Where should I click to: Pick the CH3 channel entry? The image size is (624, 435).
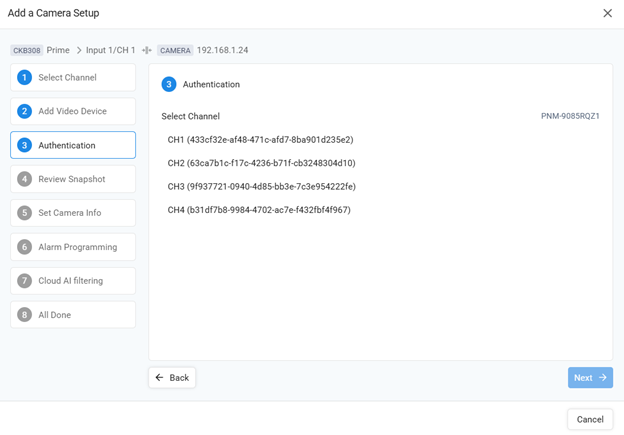point(261,187)
